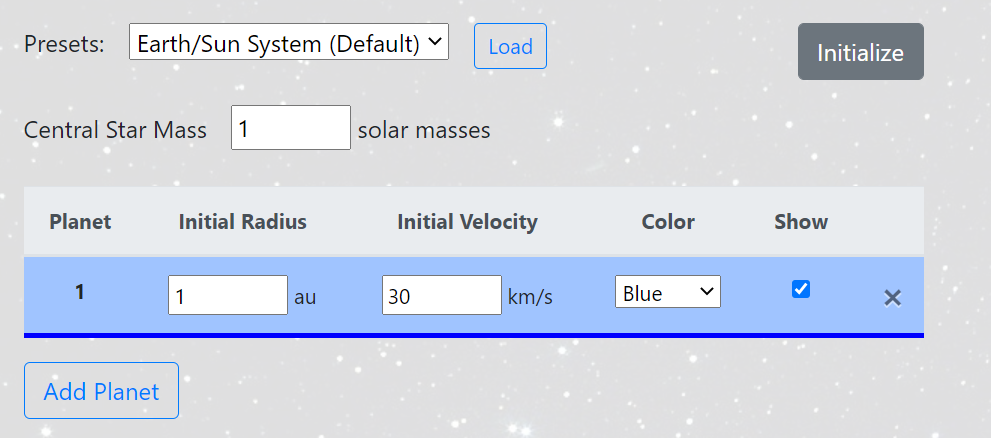Viewport: 991px width, 438px height.
Task: Open the Presets dropdown showing Earth/Sun System
Action: coord(289,42)
